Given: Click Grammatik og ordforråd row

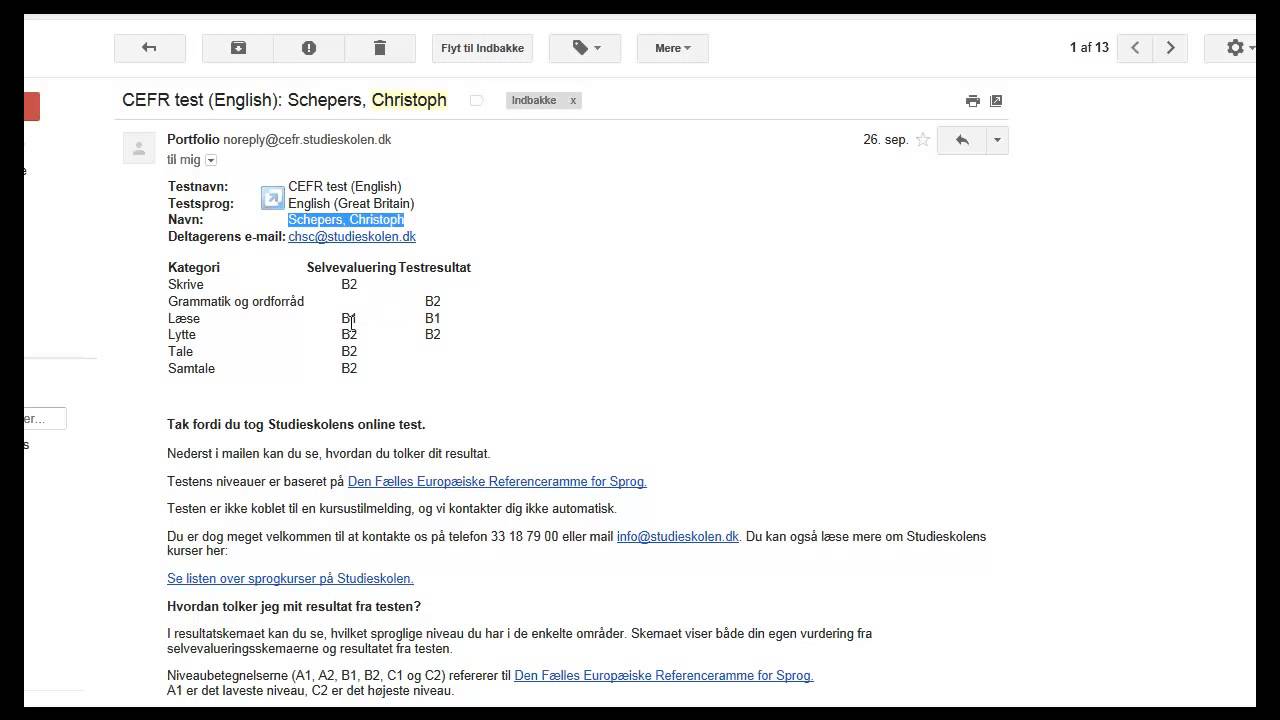Looking at the screenshot, I should click(319, 301).
